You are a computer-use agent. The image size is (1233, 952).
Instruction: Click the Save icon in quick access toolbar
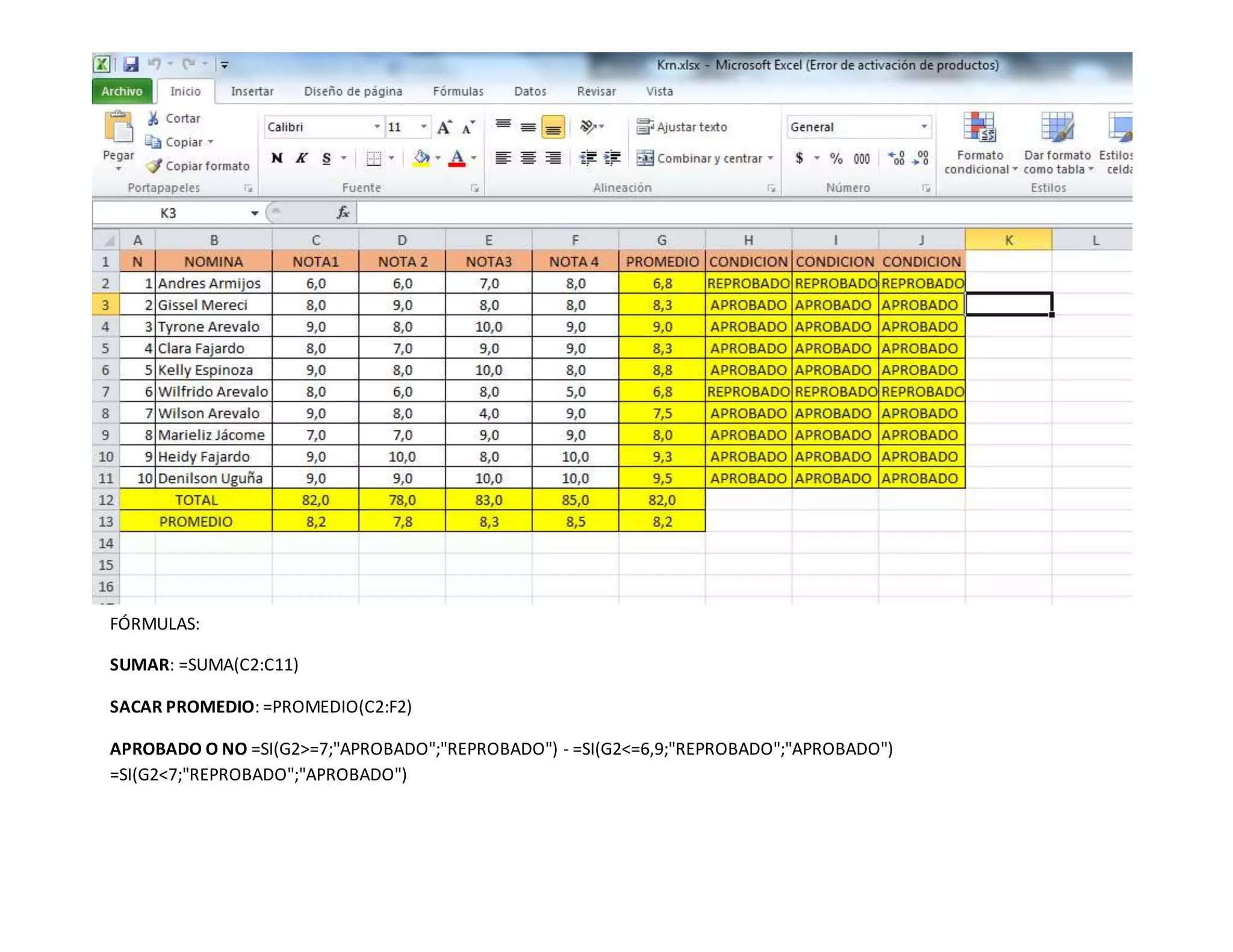(131, 64)
